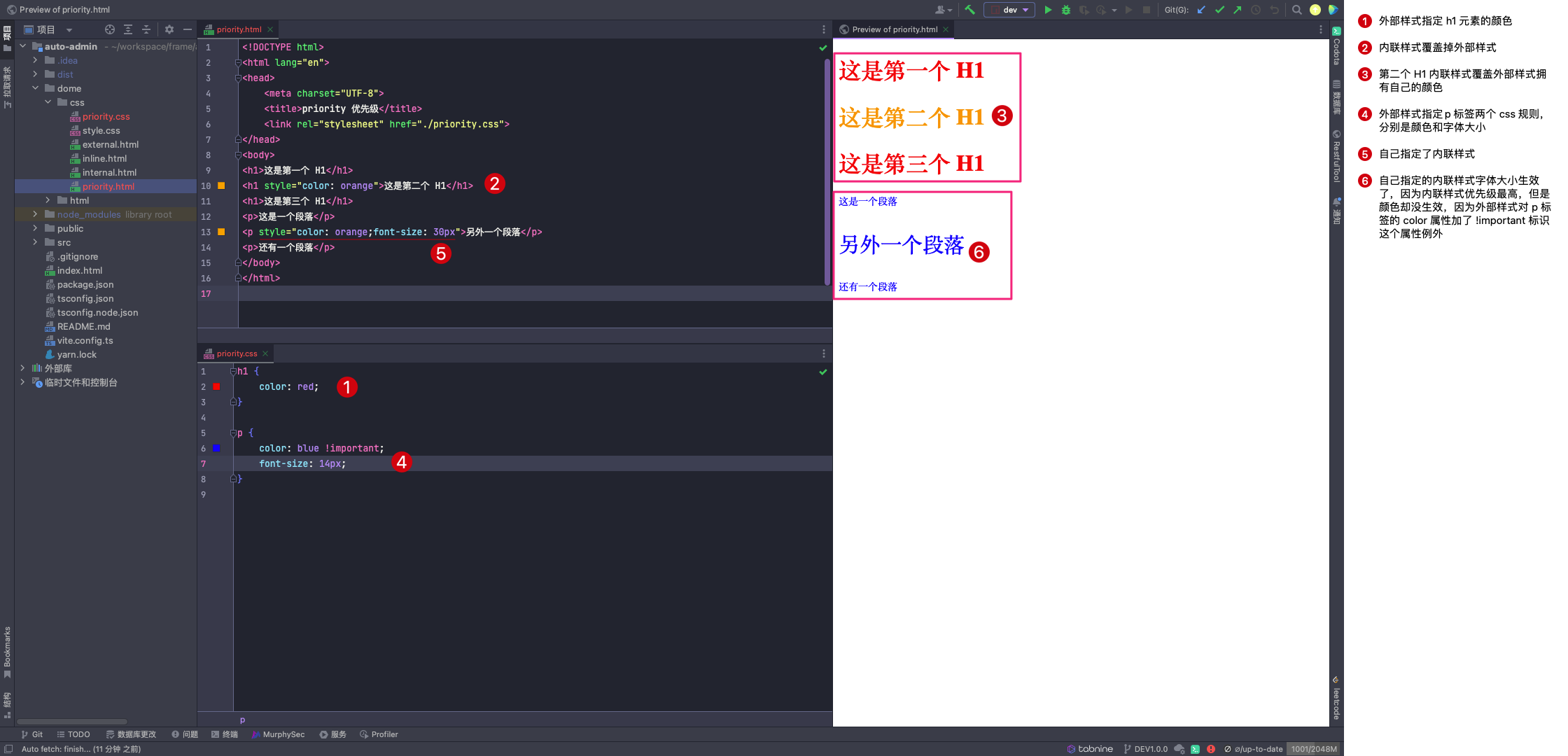
Task: Collapse the dome folder
Action: coord(35,88)
